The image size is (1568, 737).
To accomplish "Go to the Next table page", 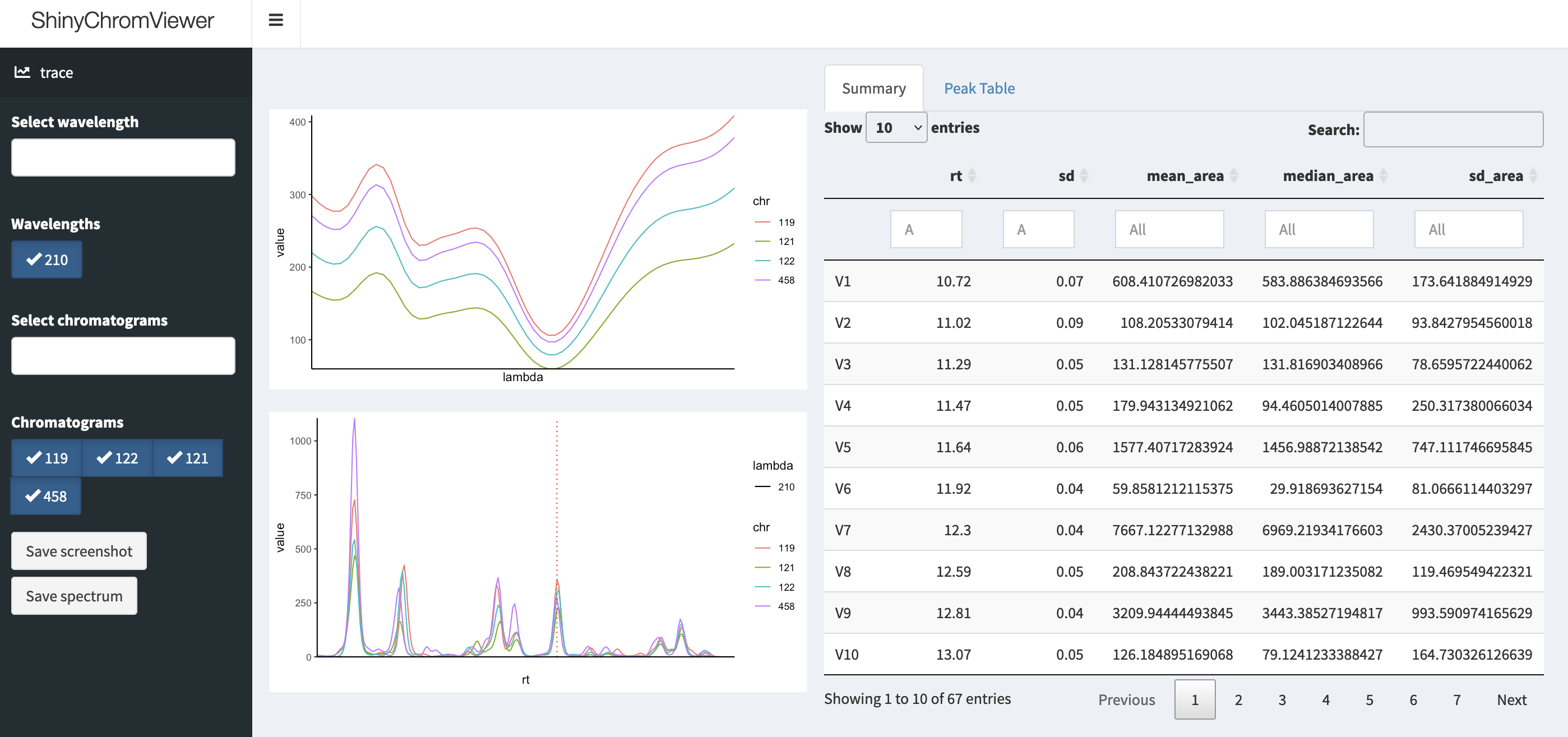I will (1511, 700).
